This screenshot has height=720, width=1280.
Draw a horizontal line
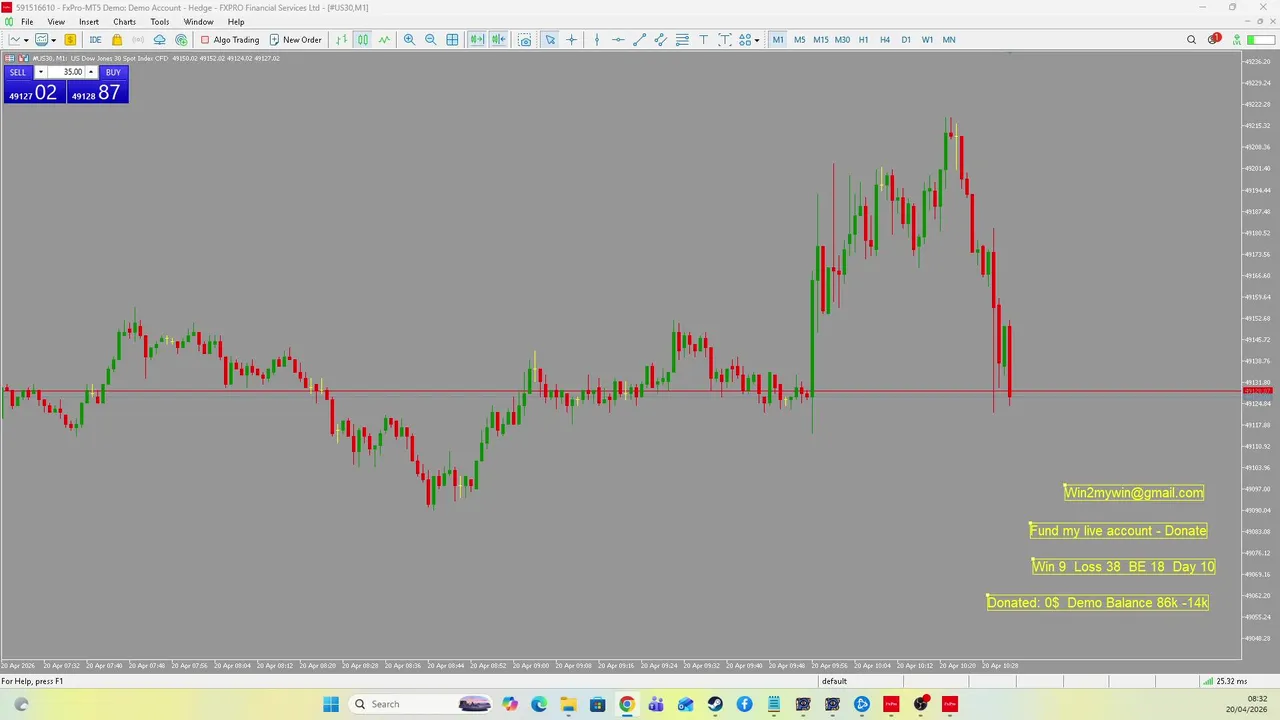pyautogui.click(x=618, y=40)
